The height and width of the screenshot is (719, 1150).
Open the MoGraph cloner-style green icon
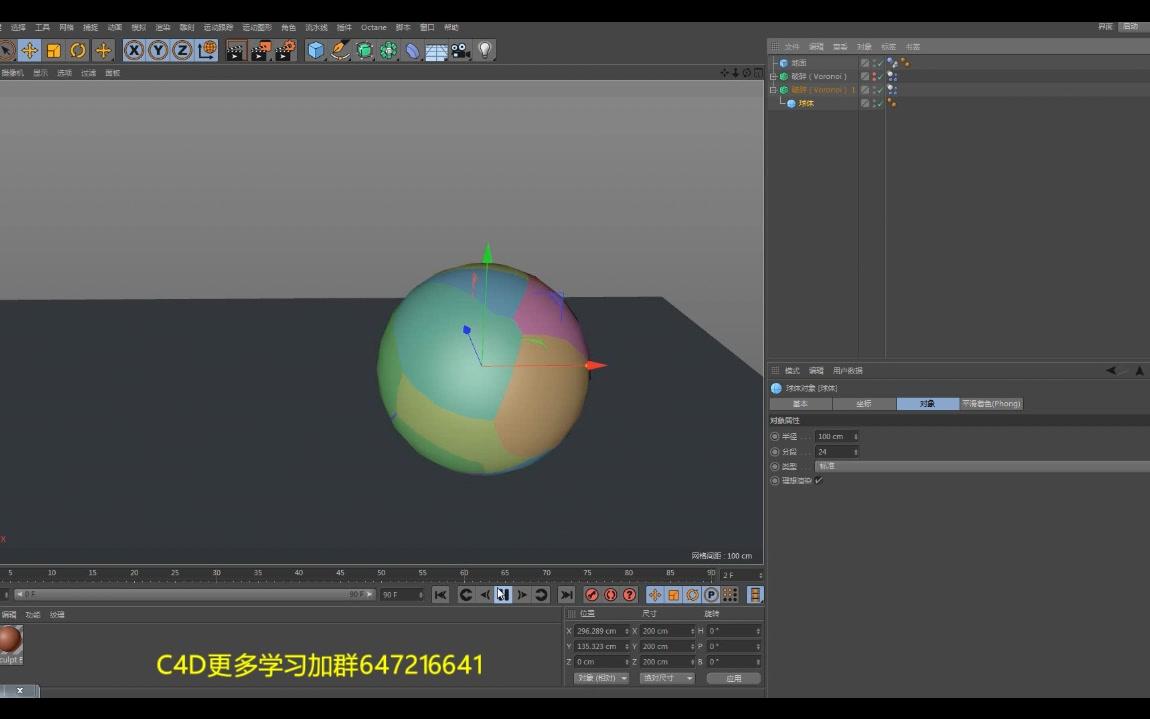[x=389, y=50]
